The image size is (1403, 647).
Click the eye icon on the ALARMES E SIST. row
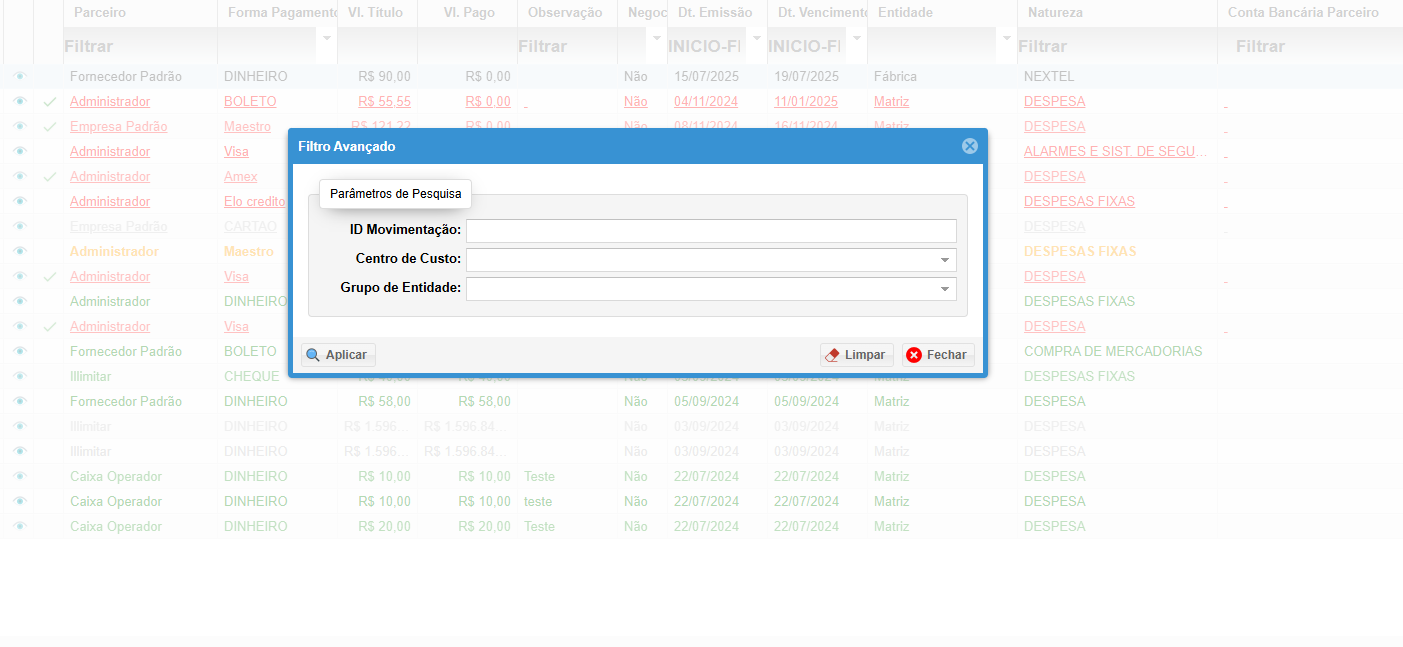(19, 151)
